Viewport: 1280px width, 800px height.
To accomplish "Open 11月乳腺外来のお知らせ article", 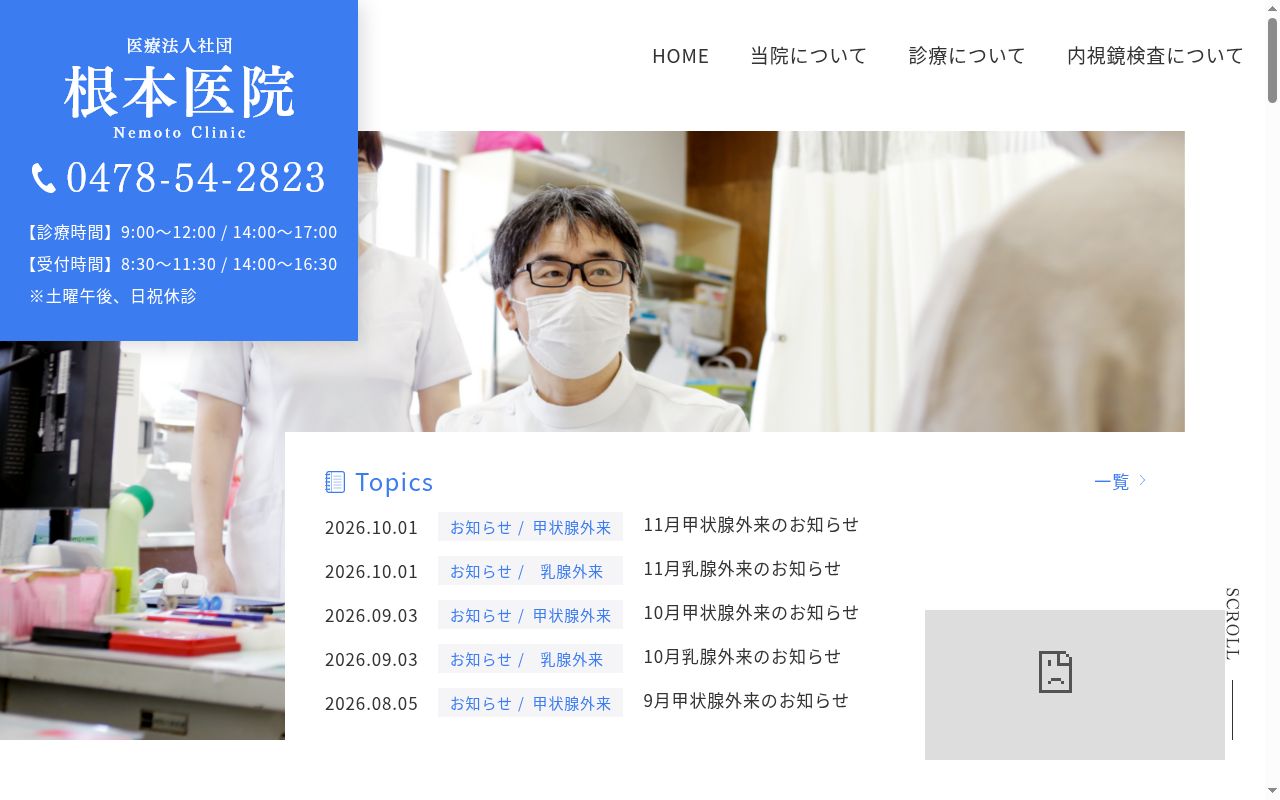I will [742, 568].
